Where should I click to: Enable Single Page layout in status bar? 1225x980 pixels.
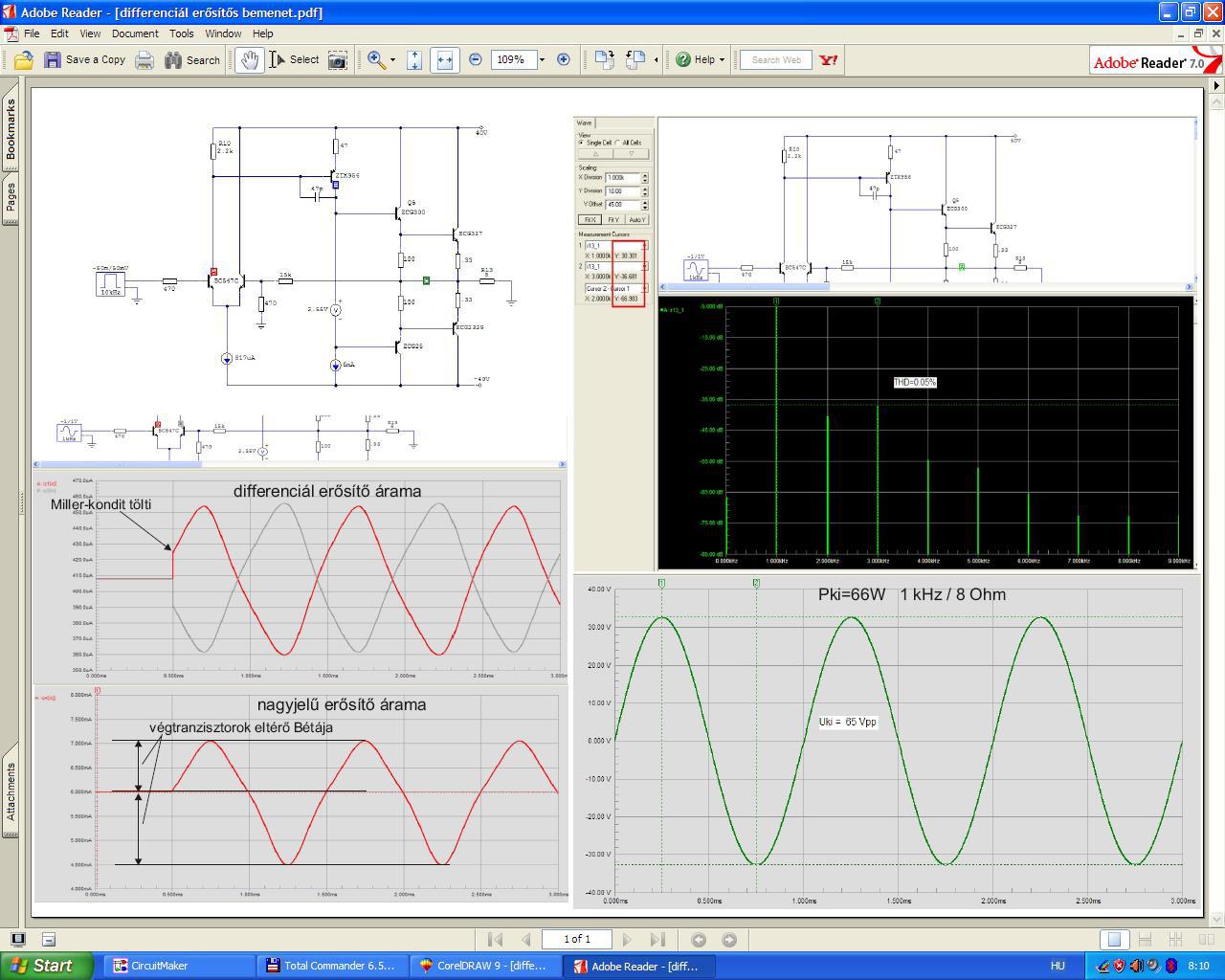coord(1113,940)
